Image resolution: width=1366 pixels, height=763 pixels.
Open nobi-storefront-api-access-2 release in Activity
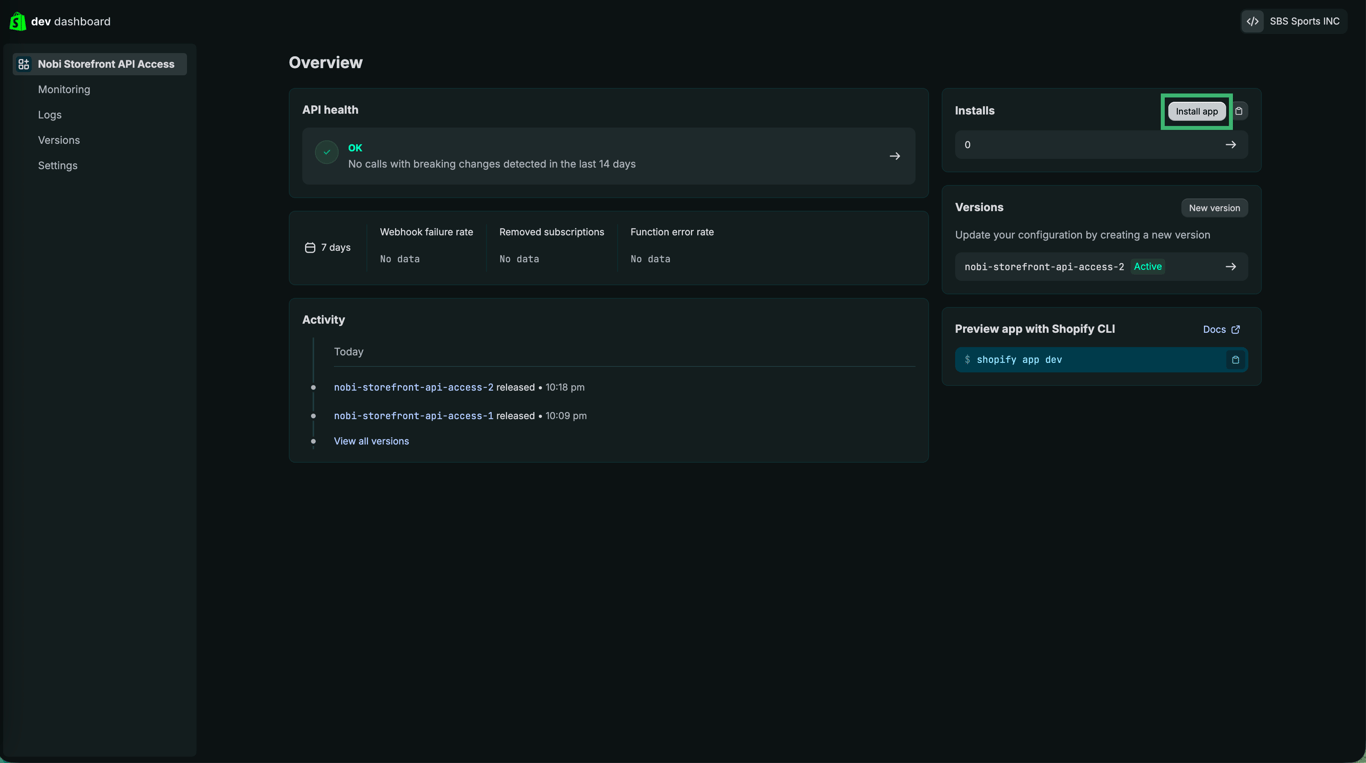(413, 387)
